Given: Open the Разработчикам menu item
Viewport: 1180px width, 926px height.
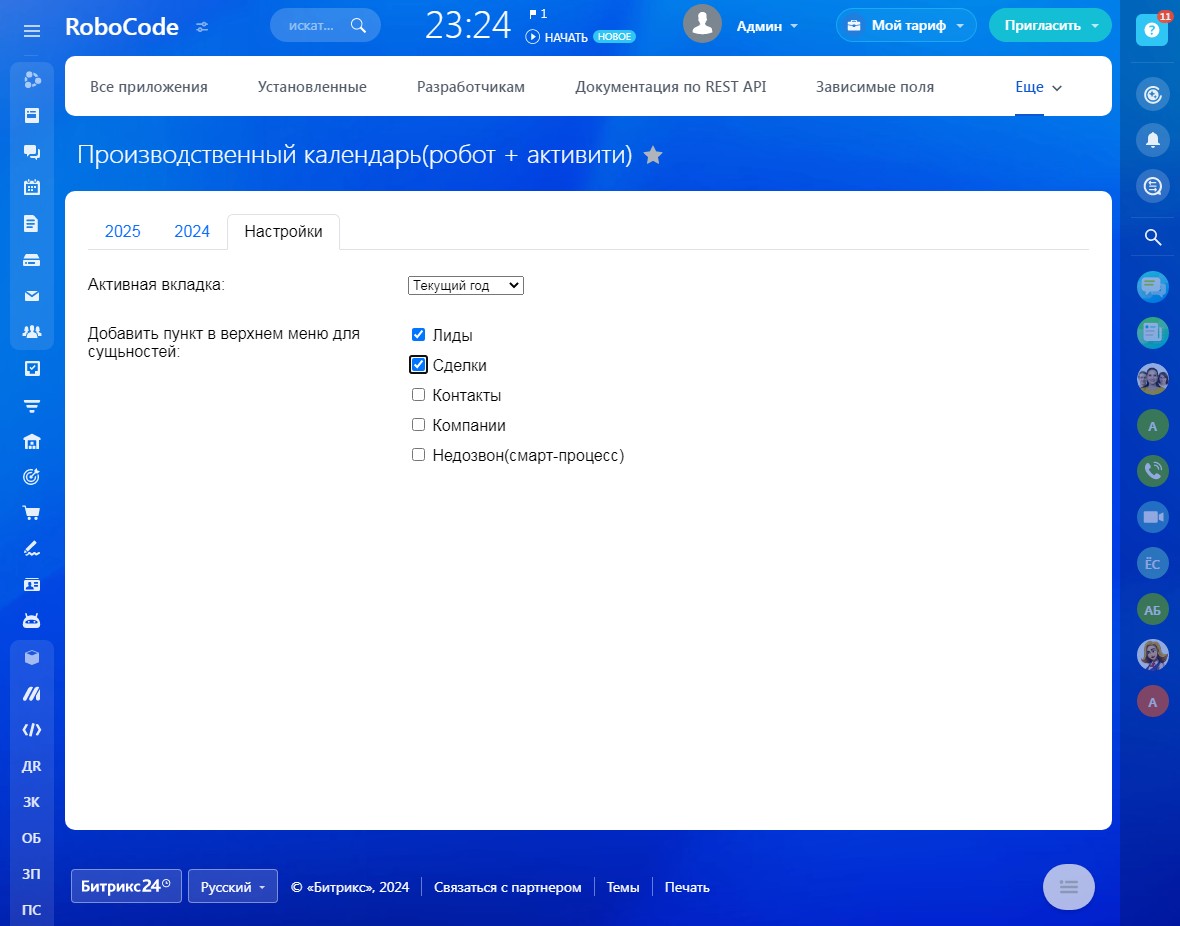Looking at the screenshot, I should tap(470, 87).
